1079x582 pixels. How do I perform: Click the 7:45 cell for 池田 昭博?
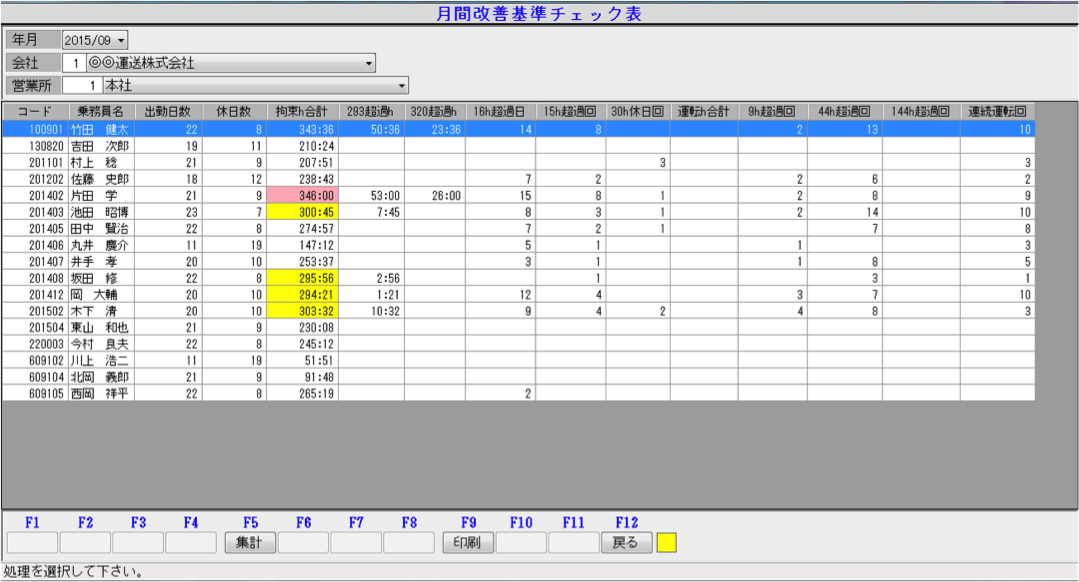pyautogui.click(x=371, y=212)
